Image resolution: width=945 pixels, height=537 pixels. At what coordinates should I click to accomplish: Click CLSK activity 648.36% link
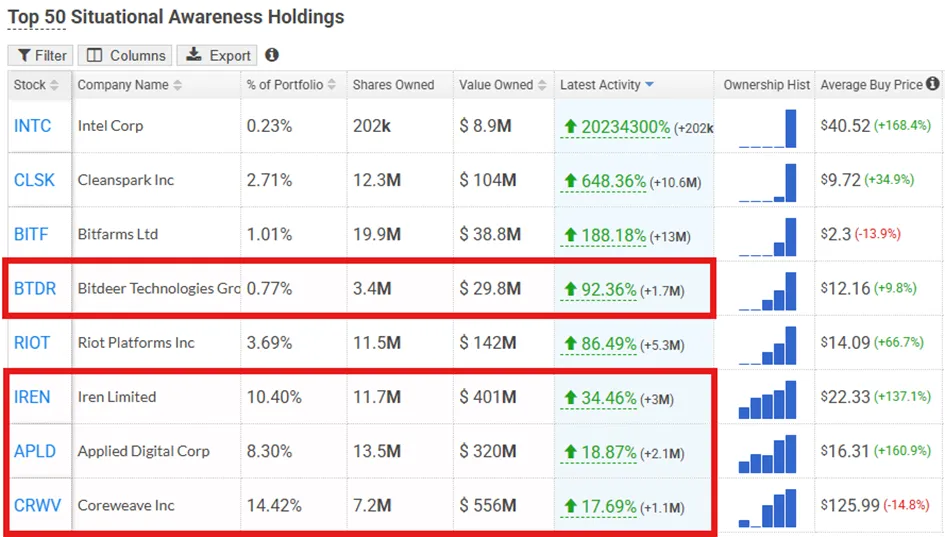604,181
